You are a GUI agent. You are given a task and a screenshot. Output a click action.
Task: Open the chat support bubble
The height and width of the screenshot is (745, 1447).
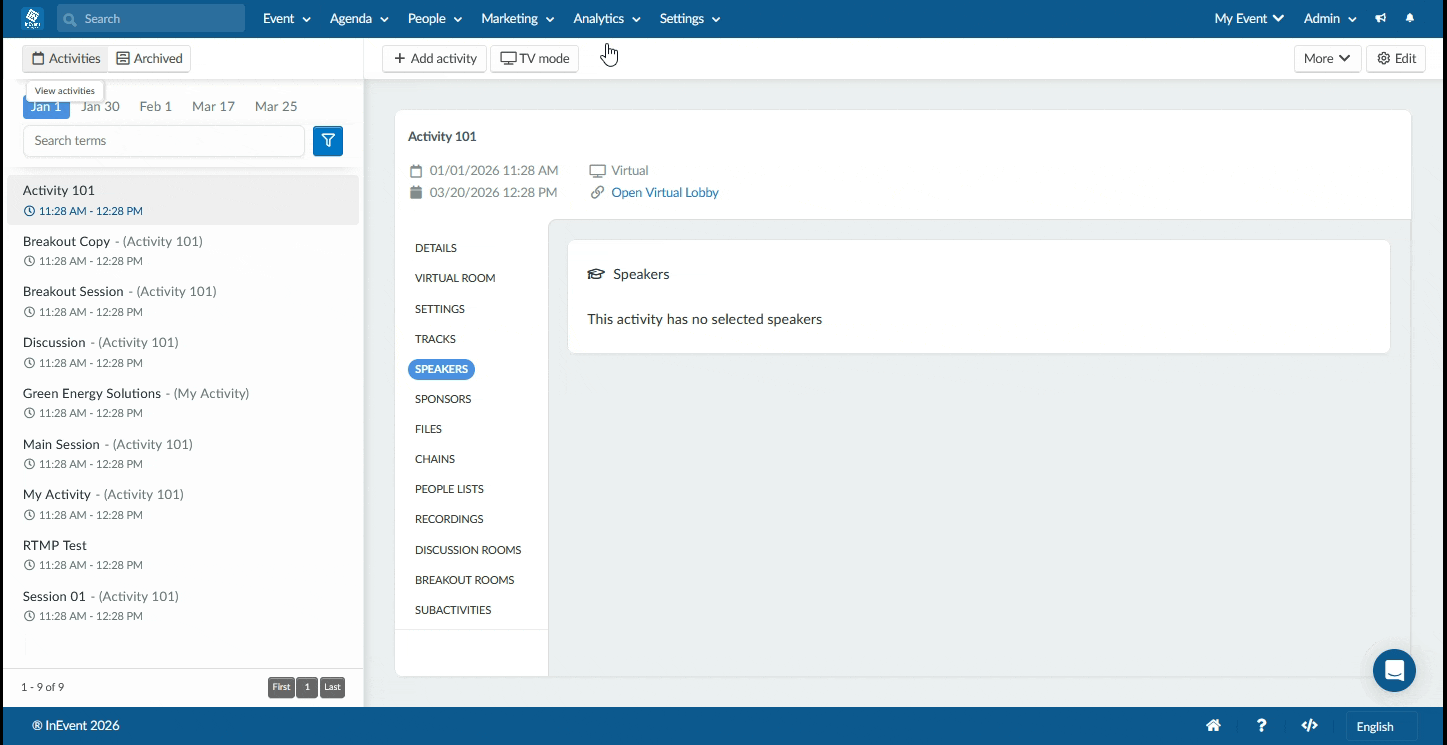point(1394,670)
